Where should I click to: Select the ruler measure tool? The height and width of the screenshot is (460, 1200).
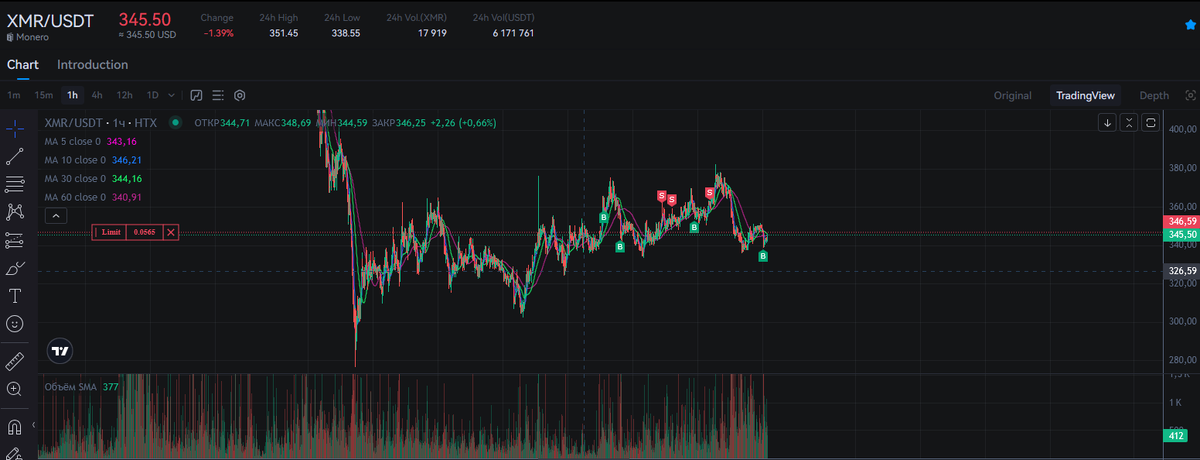[x=15, y=361]
